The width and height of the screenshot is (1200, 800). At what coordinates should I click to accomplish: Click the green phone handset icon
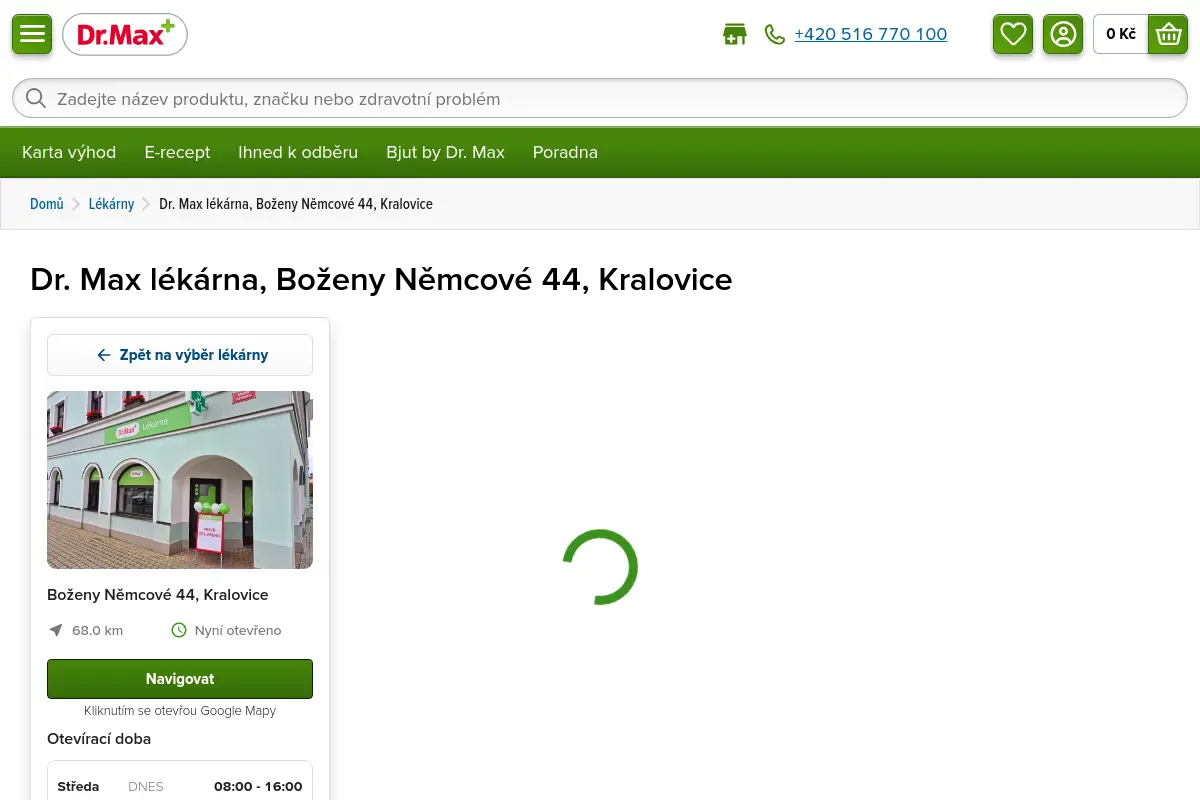coord(775,34)
